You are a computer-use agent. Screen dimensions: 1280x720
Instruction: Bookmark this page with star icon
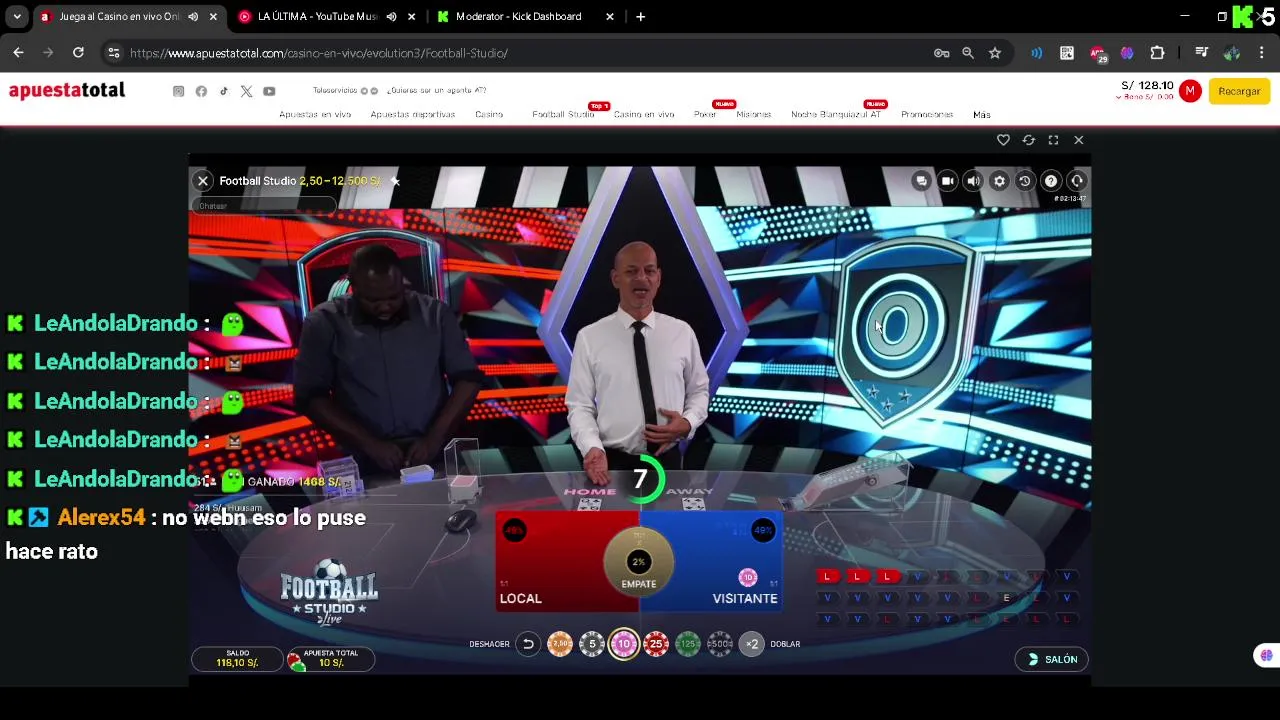tap(995, 53)
